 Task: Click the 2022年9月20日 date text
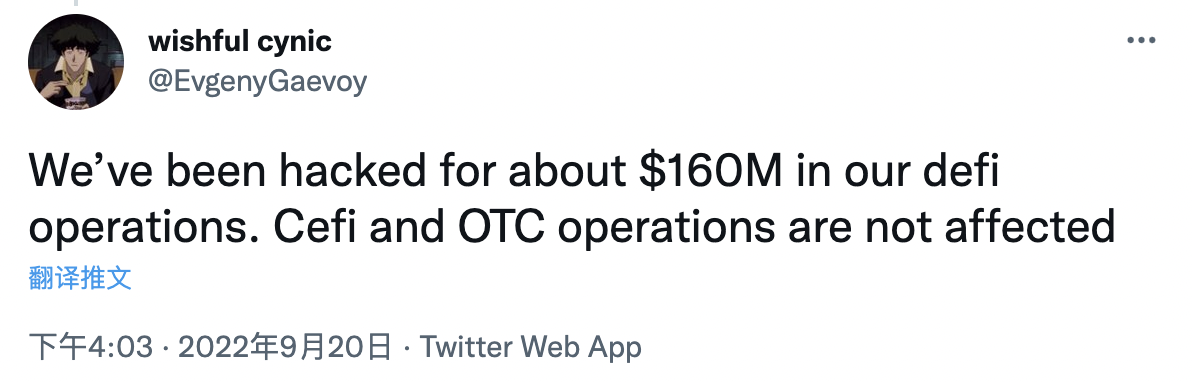coord(285,348)
